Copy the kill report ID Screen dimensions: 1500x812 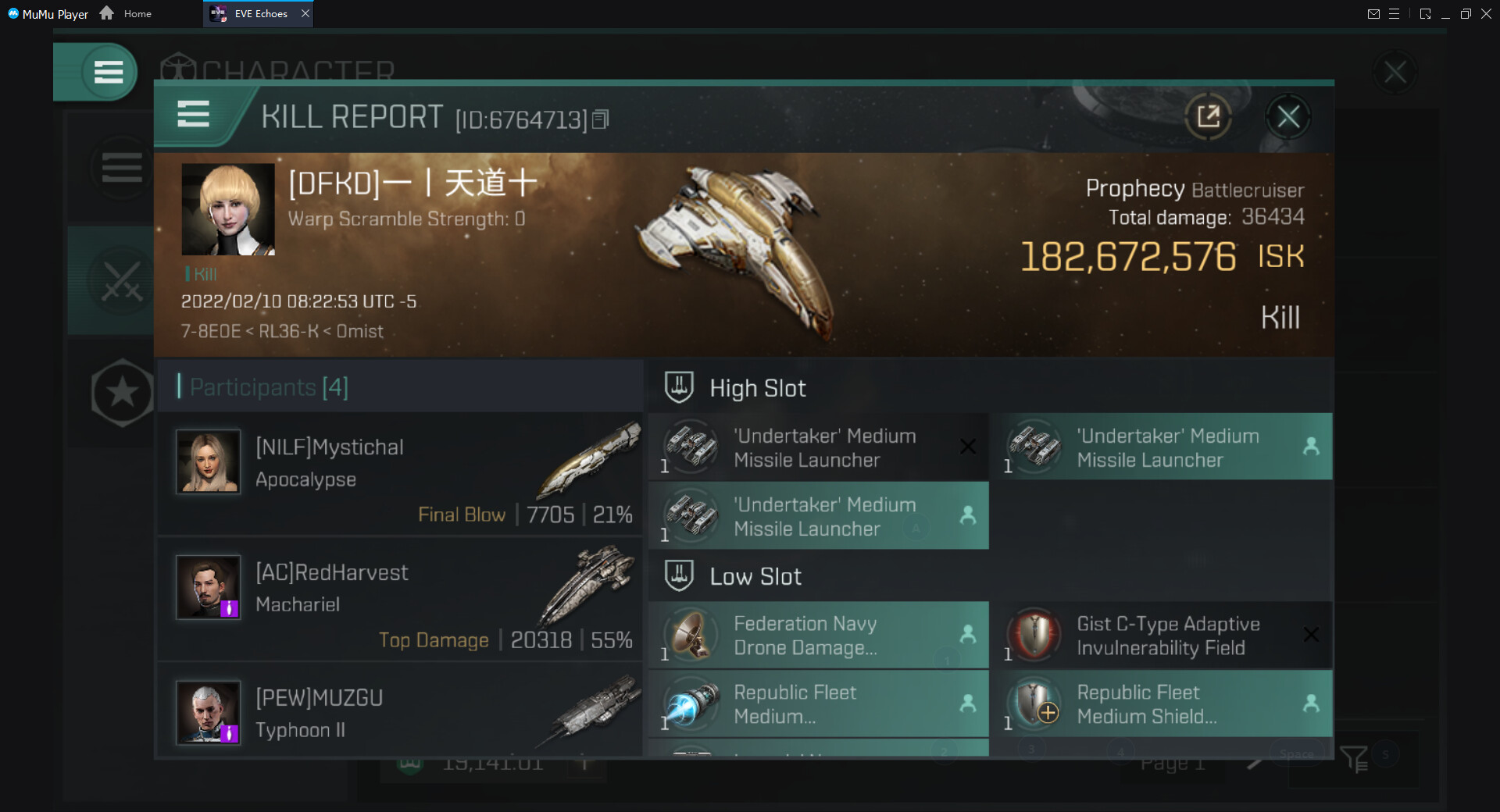[x=600, y=119]
